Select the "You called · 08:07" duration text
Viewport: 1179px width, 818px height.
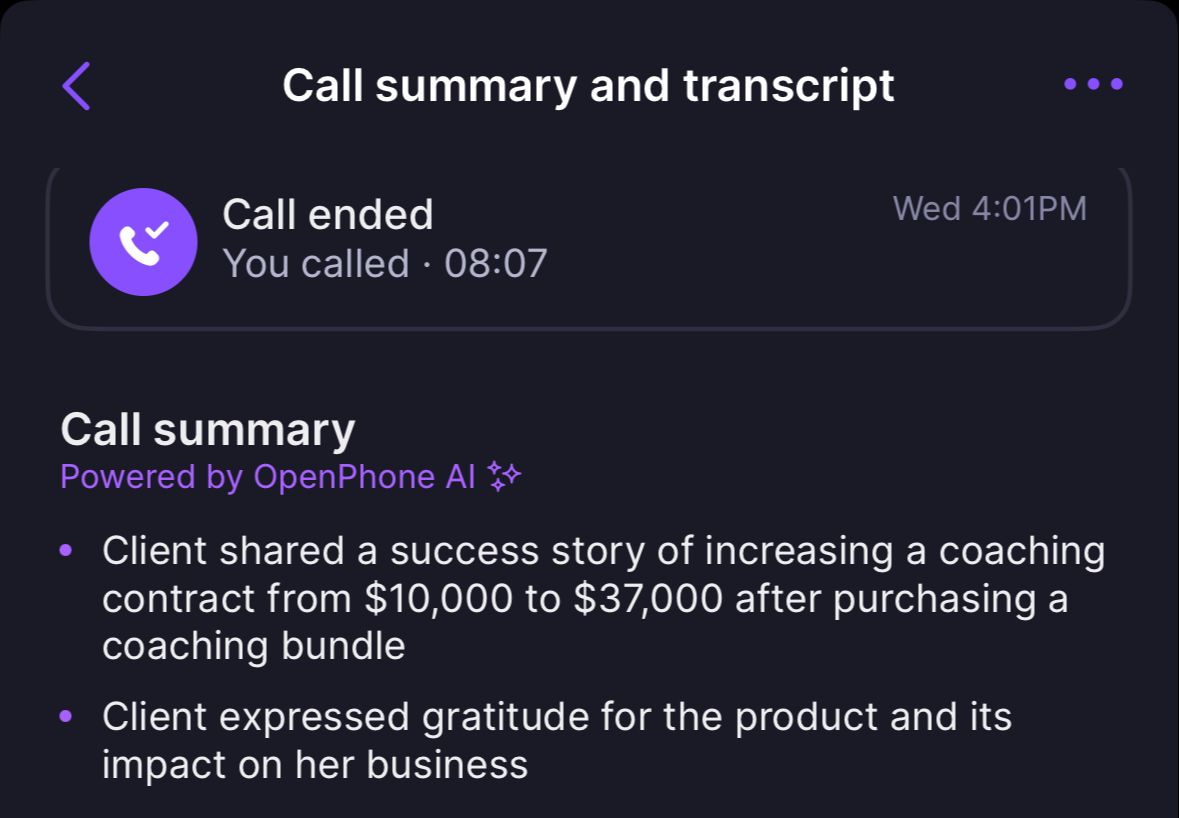385,264
